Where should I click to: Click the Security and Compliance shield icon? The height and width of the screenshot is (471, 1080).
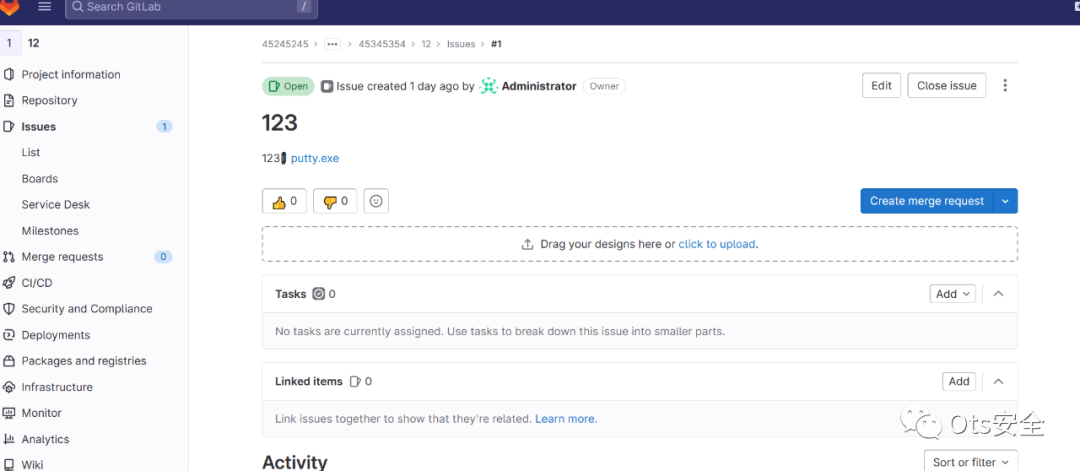pos(9,309)
